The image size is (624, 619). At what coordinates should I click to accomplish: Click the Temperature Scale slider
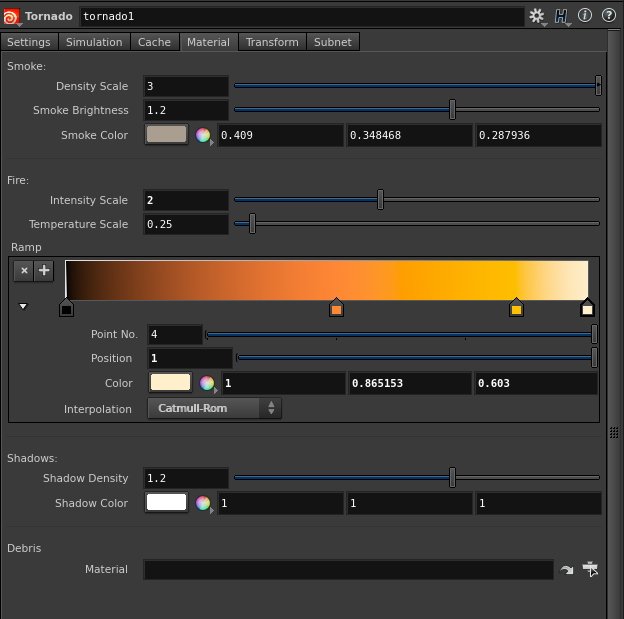point(417,224)
